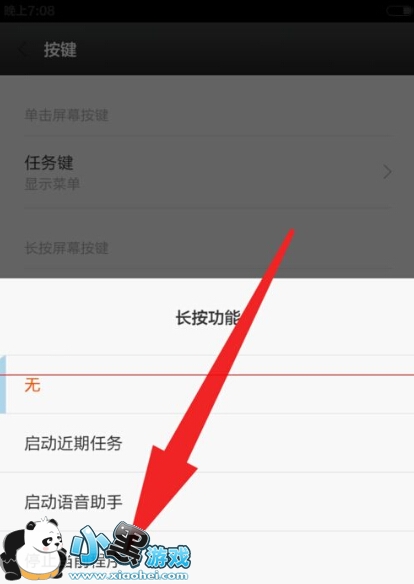Tap the 晚上7:08 clock in the status bar

[29, 10]
